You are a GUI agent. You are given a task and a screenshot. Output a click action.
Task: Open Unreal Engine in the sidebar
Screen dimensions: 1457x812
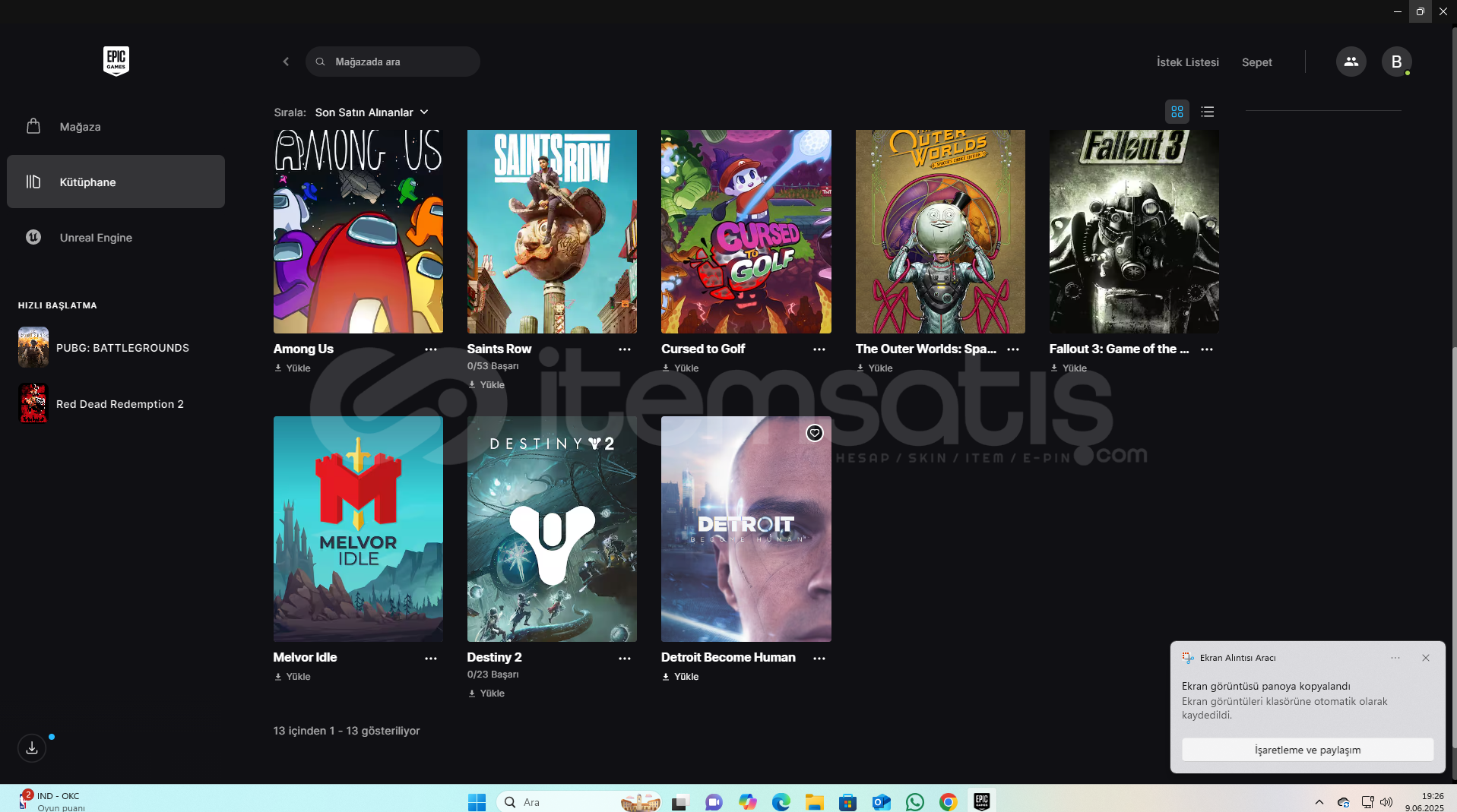[116, 238]
